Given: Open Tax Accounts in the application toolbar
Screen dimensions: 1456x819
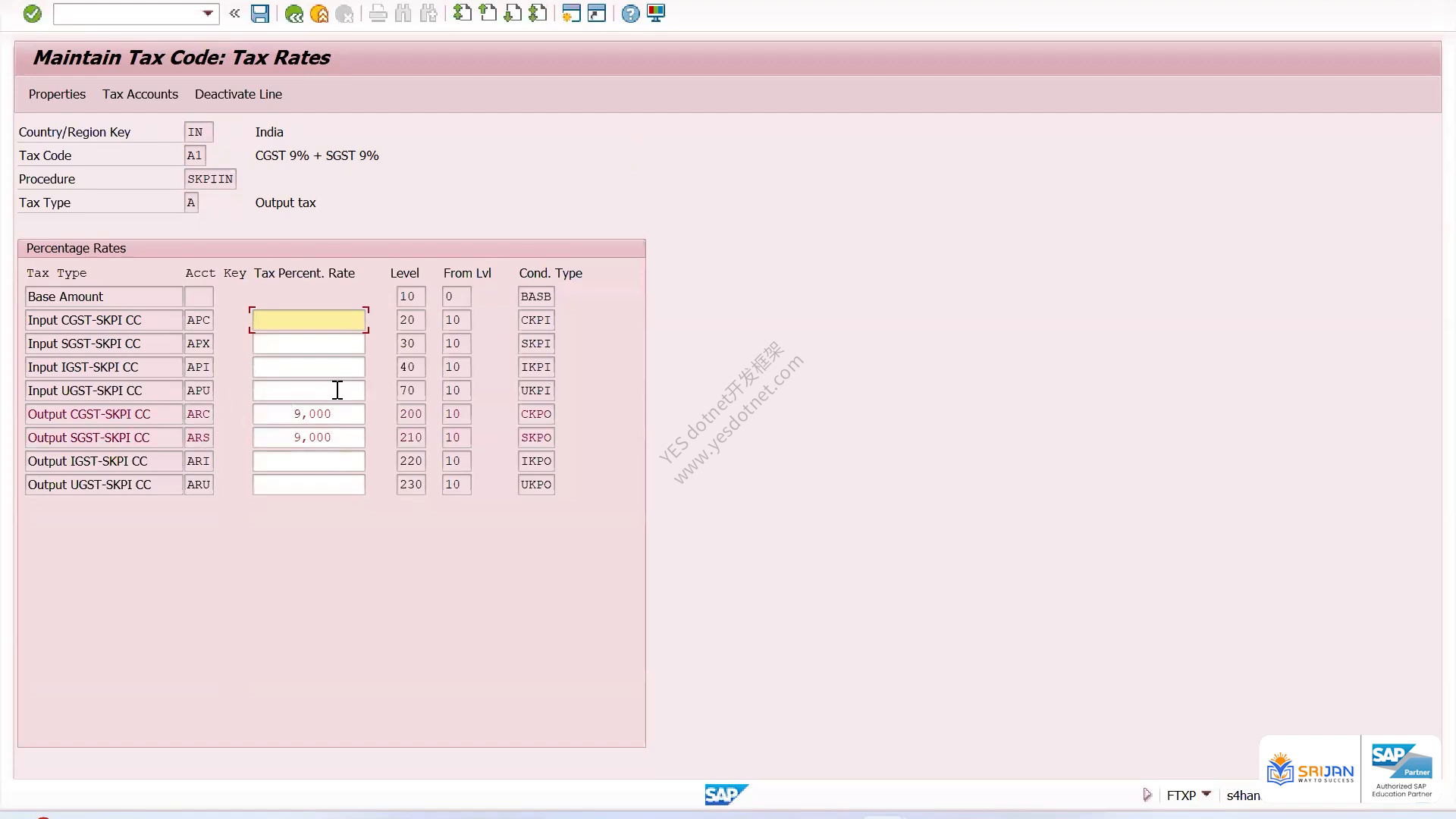Looking at the screenshot, I should pyautogui.click(x=140, y=94).
